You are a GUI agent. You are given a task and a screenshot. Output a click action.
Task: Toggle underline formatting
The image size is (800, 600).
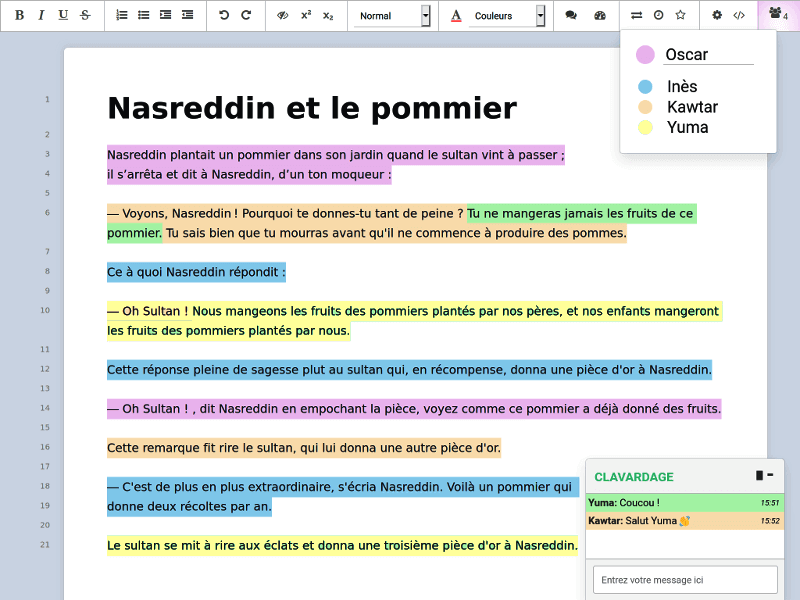click(63, 15)
